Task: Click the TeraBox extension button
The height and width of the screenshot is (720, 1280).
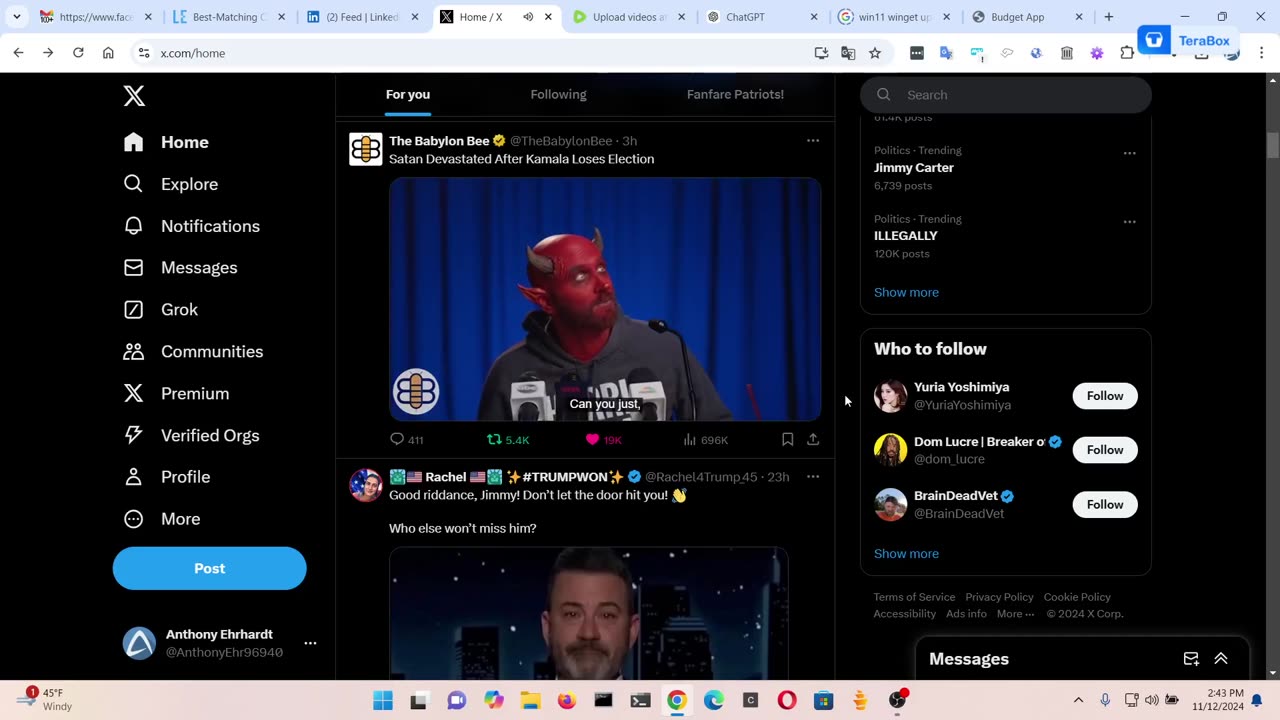Action: (1186, 40)
